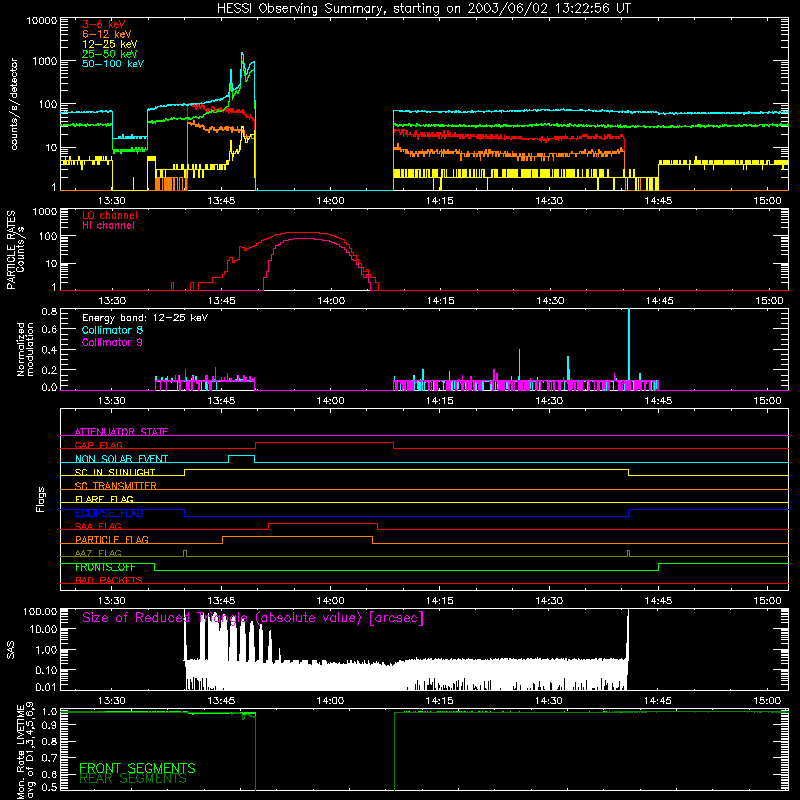The image size is (800, 800).
Task: Click the SAA_FLAG label
Action: [x=98, y=526]
